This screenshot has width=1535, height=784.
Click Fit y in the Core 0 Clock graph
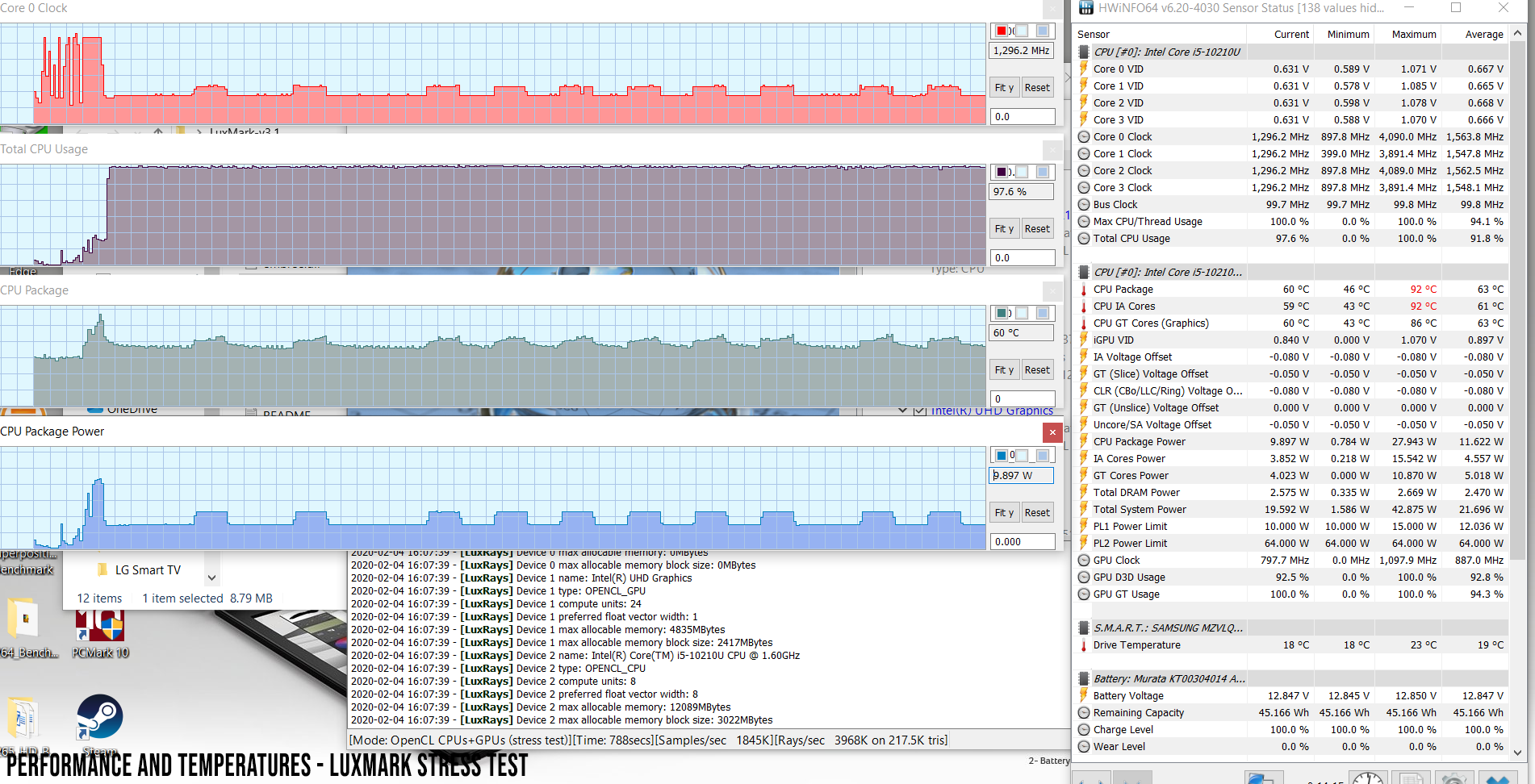pyautogui.click(x=1004, y=88)
